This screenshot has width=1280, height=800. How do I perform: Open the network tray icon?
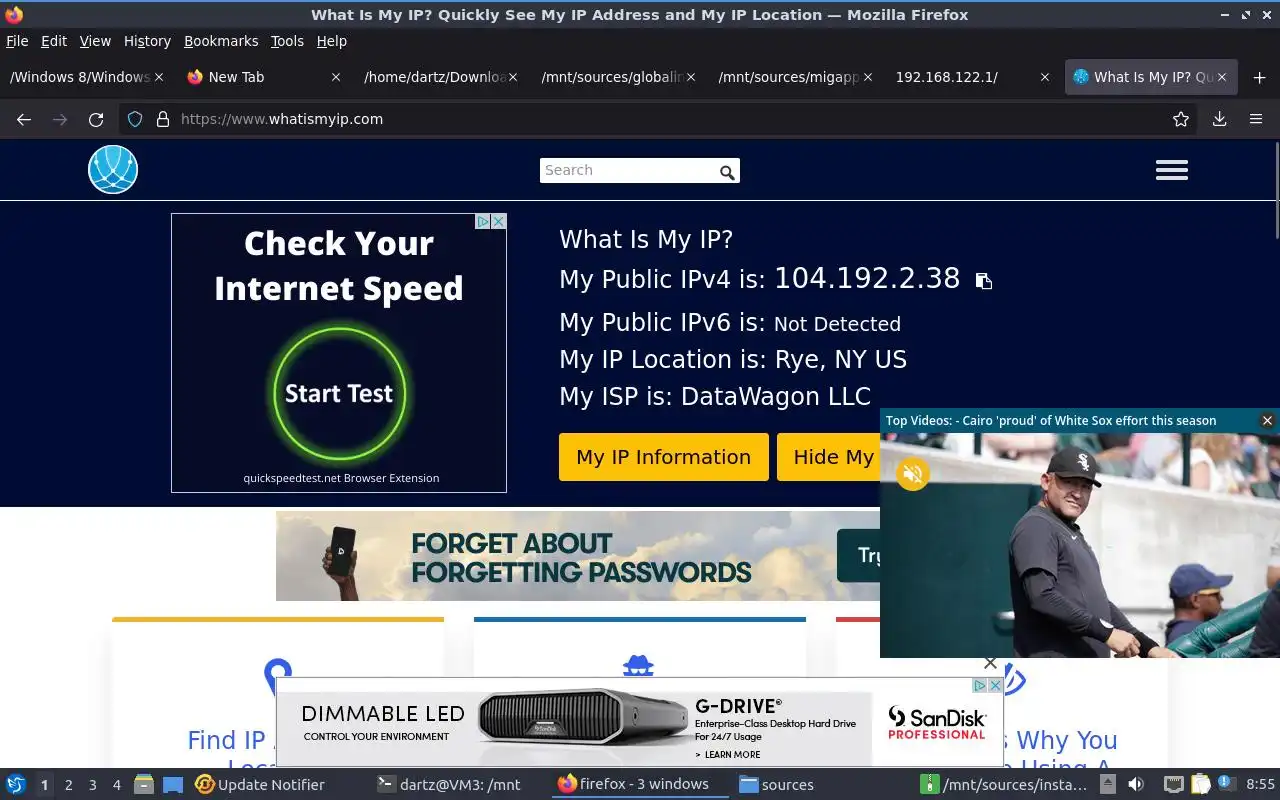point(1174,785)
